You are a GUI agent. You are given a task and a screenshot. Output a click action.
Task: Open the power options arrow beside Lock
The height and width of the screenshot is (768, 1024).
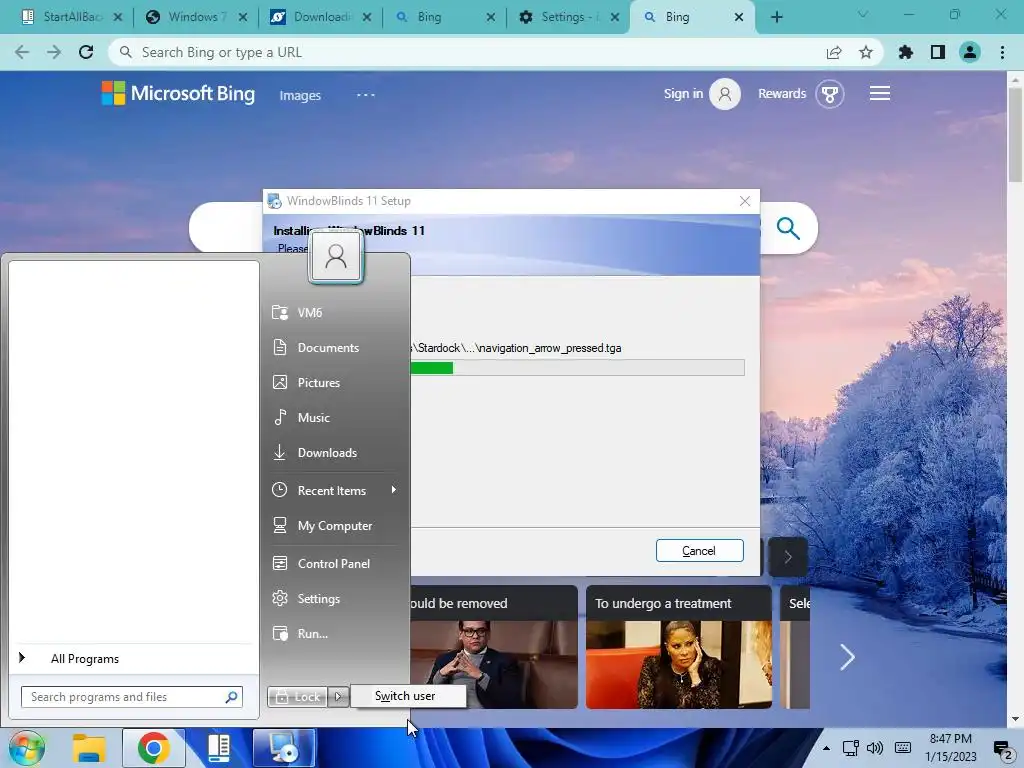click(338, 697)
